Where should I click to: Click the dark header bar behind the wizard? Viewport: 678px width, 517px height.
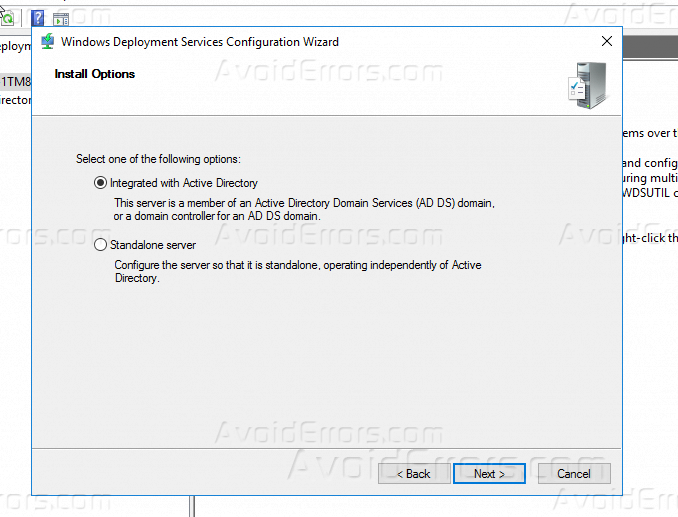click(649, 46)
